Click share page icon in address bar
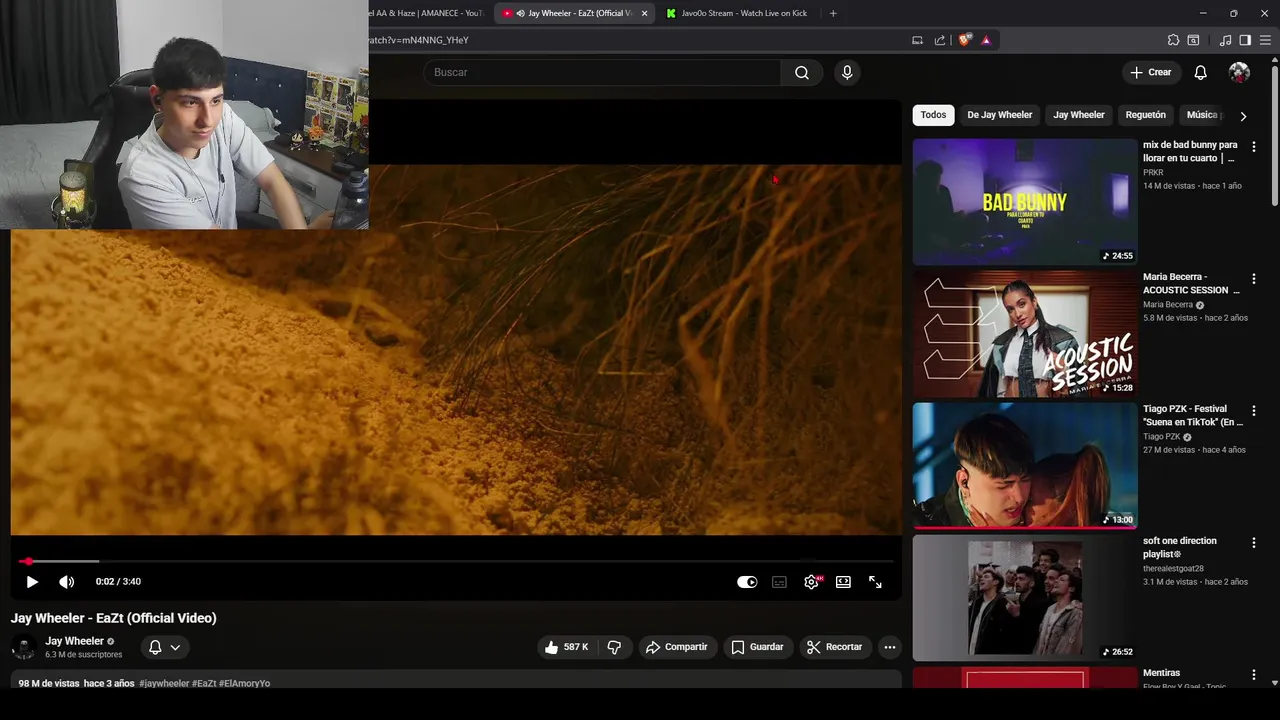The height and width of the screenshot is (720, 1280). pyautogui.click(x=940, y=40)
